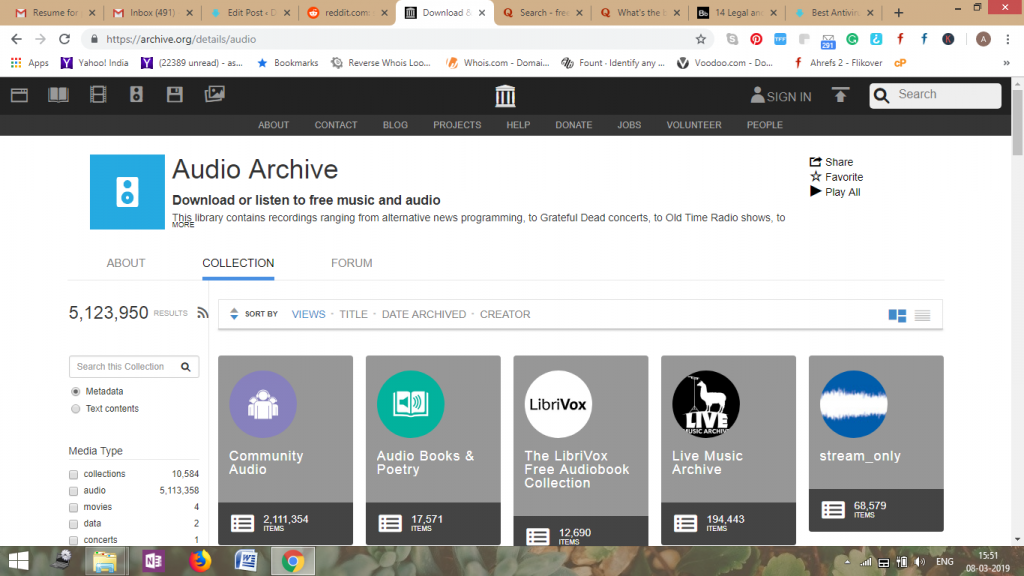This screenshot has width=1024, height=576.
Task: Click the top-right Search box
Action: click(x=935, y=95)
